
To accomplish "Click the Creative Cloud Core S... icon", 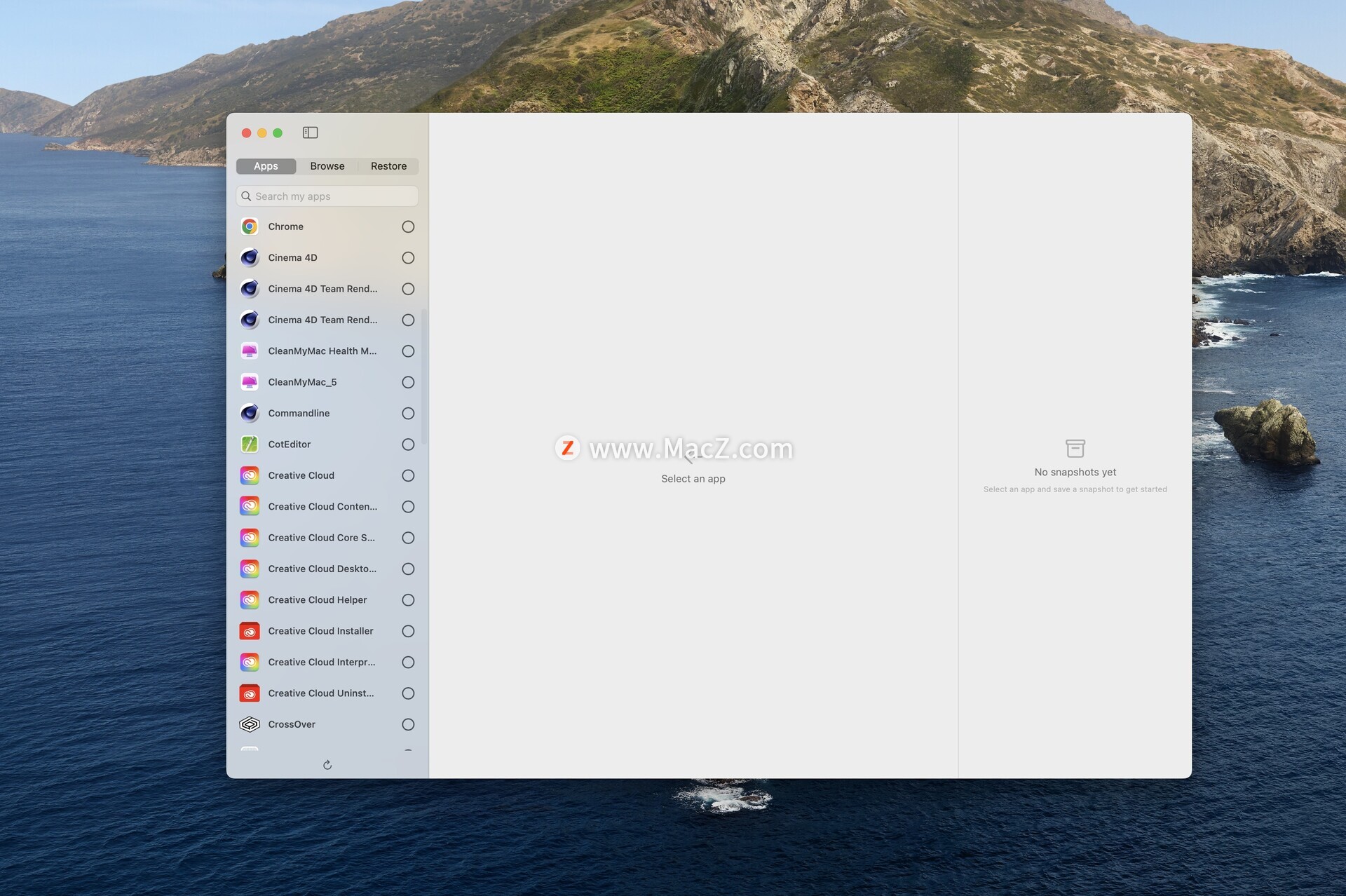I will (x=250, y=538).
